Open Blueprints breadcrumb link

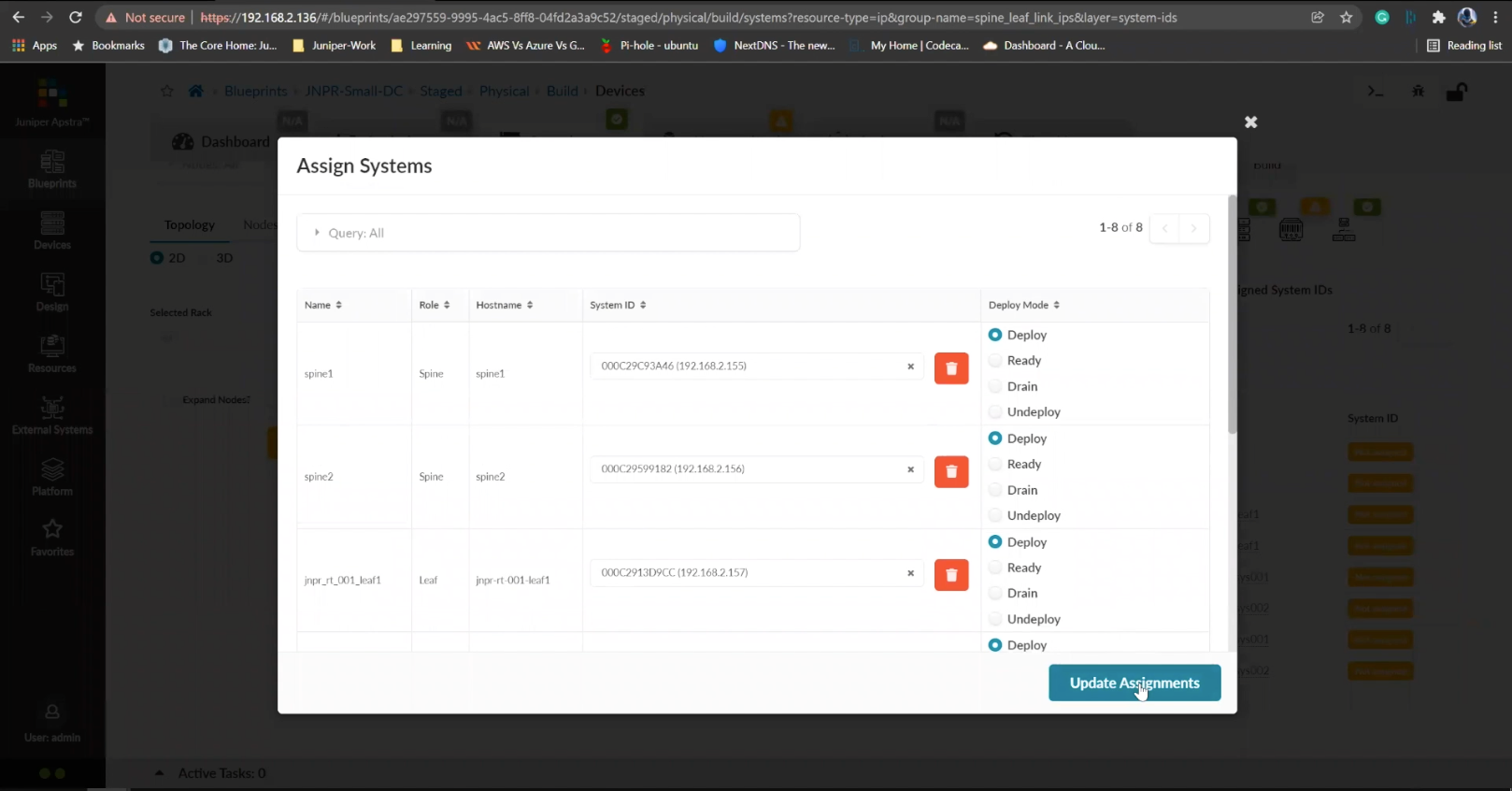(255, 91)
